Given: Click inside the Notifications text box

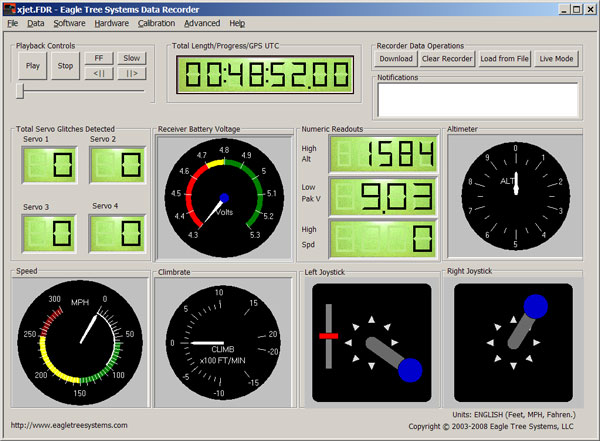Looking at the screenshot, I should (x=477, y=100).
